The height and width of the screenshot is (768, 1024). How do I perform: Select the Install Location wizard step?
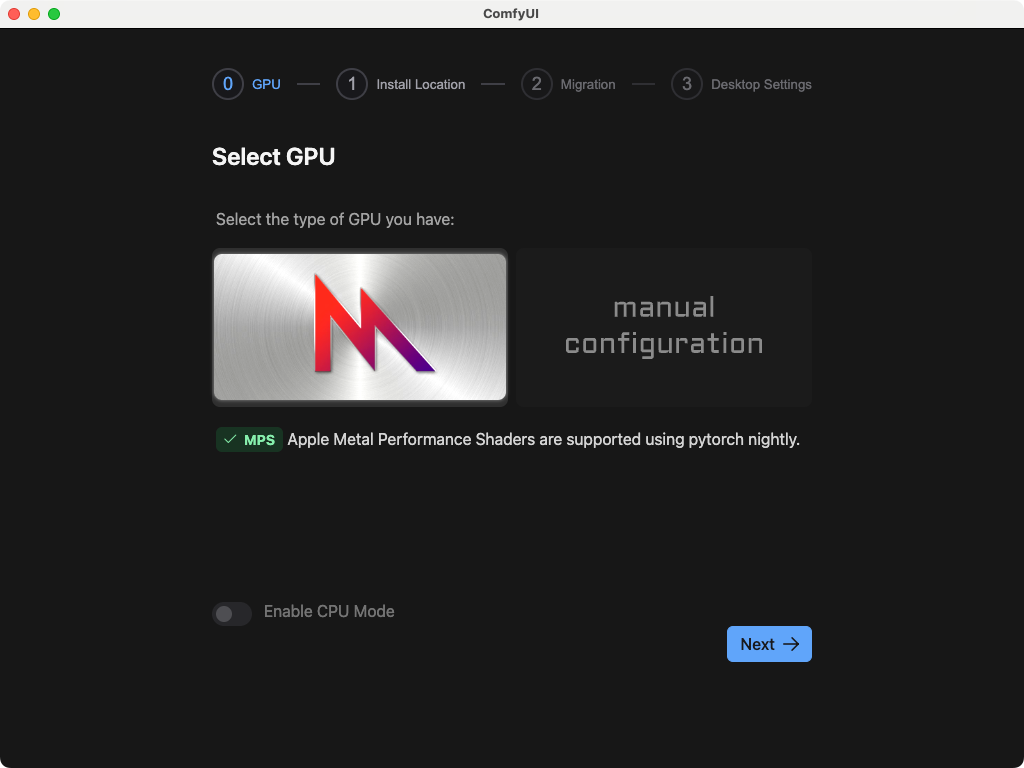(x=420, y=84)
